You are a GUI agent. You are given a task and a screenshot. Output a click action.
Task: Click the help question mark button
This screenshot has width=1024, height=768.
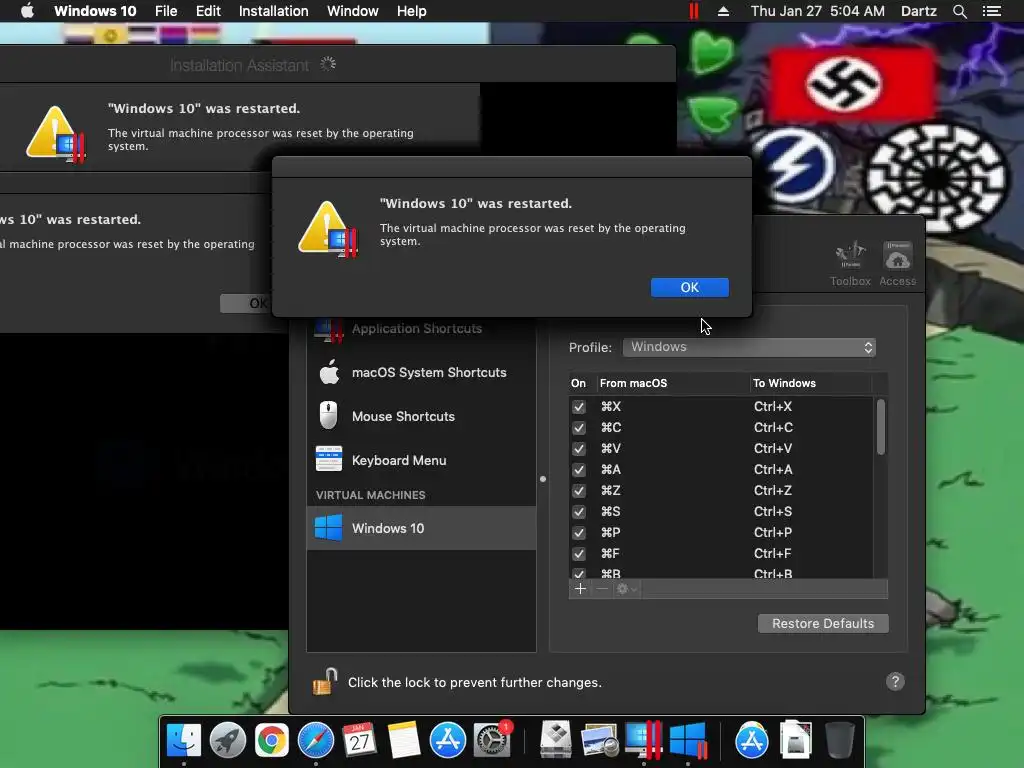[x=895, y=682]
